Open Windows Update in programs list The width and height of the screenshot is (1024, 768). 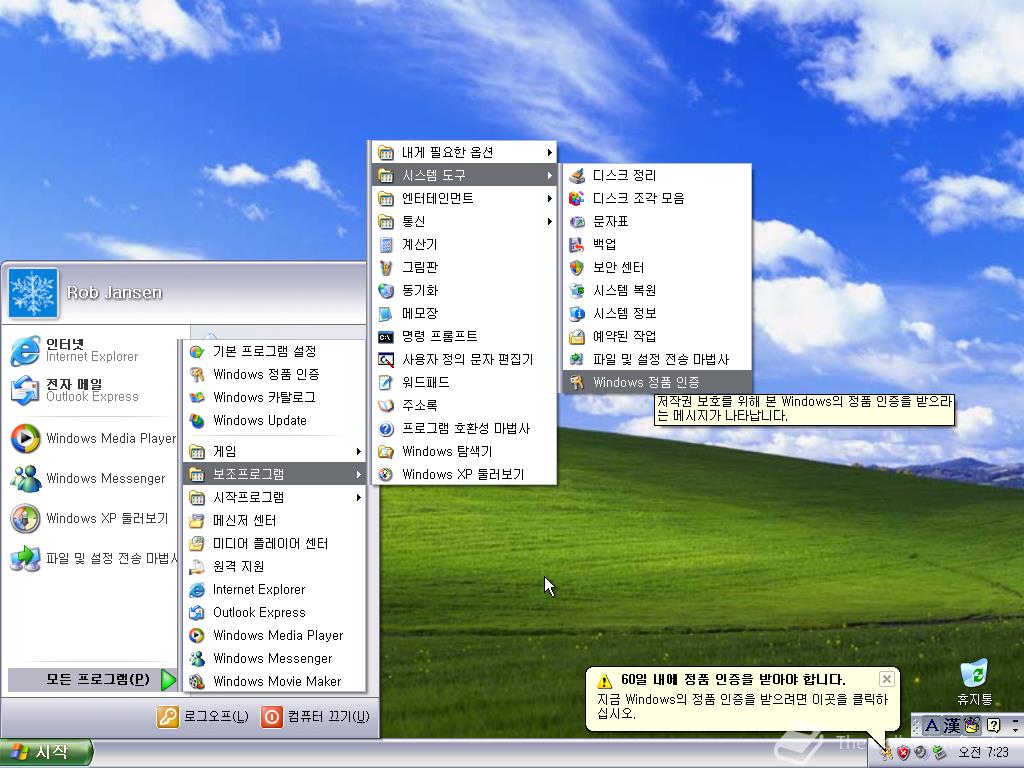tap(274, 421)
